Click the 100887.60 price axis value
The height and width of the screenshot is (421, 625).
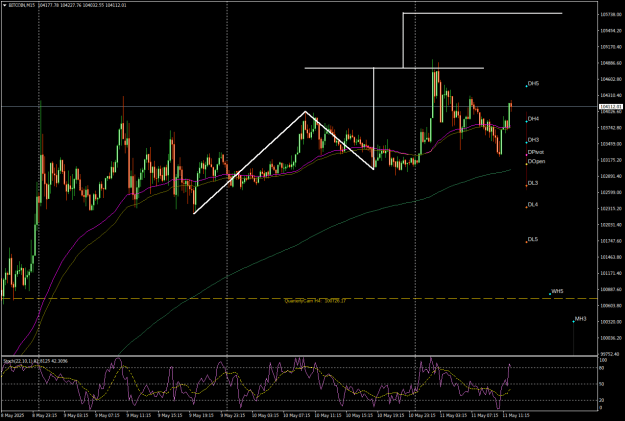tap(611, 289)
